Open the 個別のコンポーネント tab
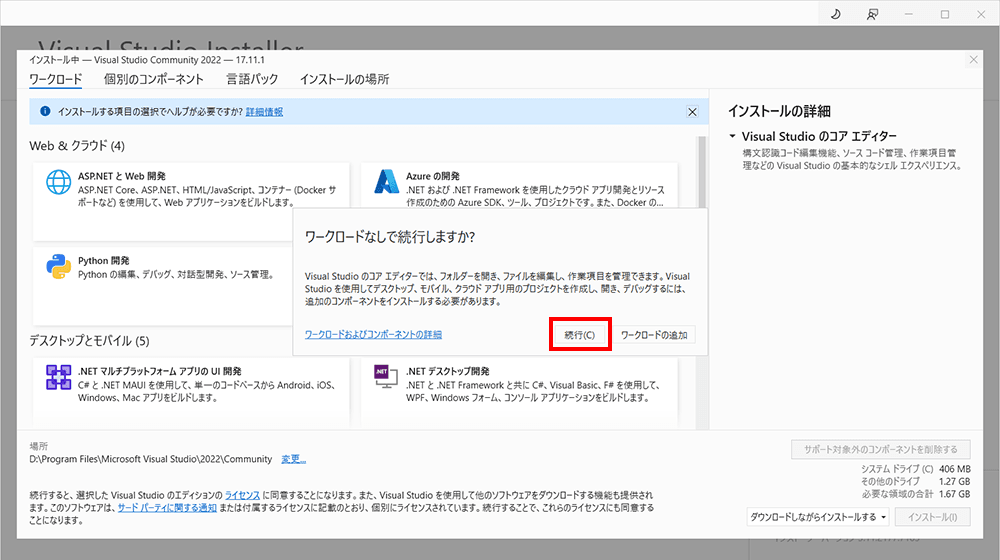The image size is (1000, 560). 154,79
